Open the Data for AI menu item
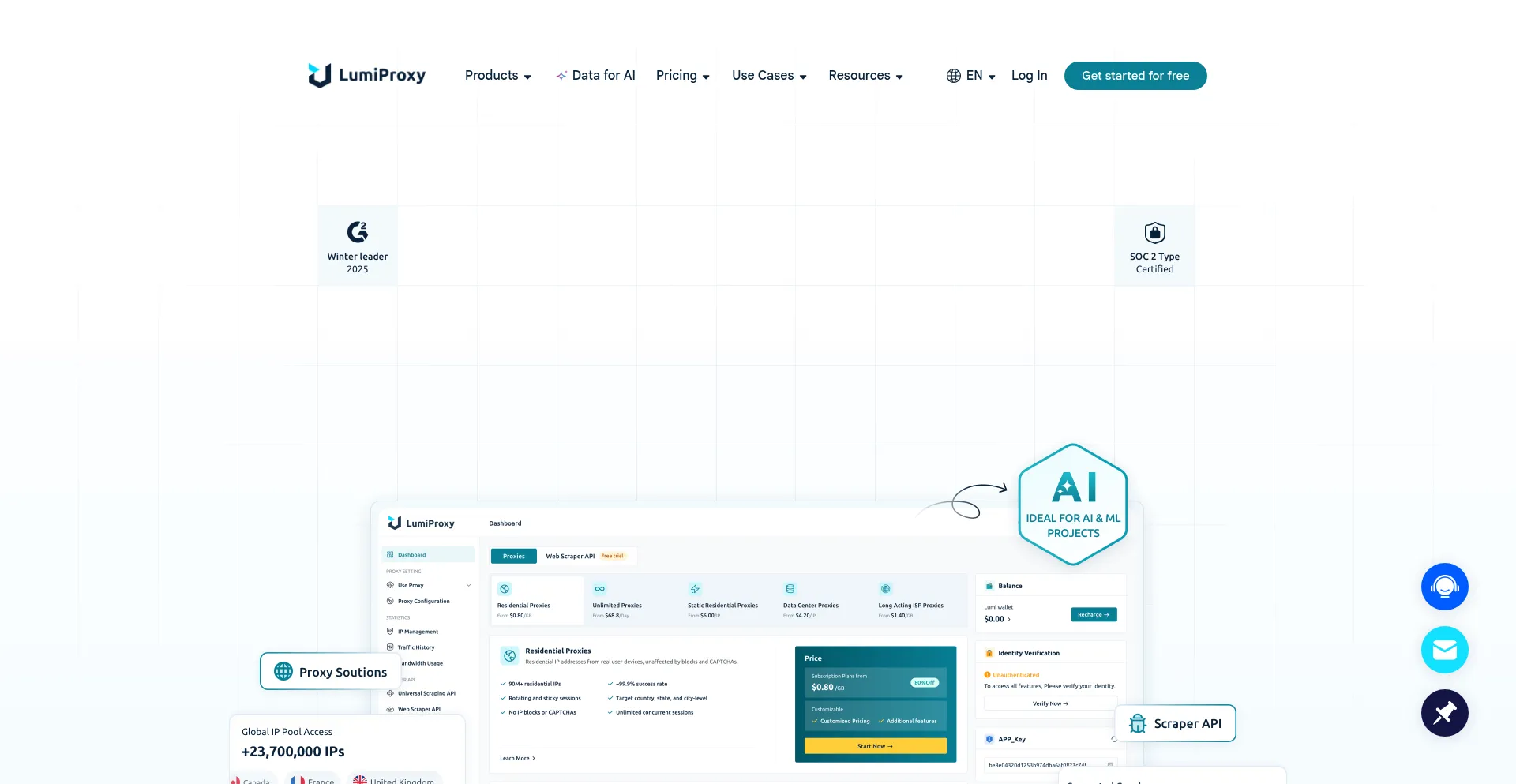This screenshot has height=784, width=1516. [595, 76]
